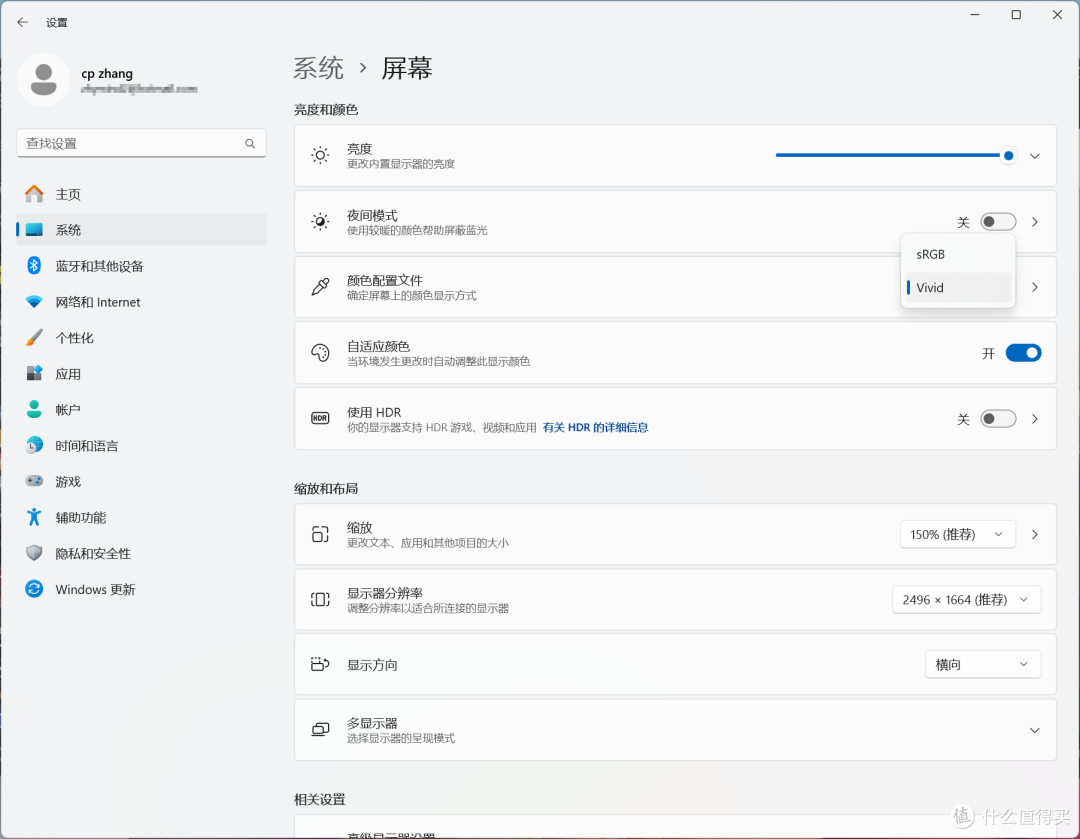Click the orientation icon for 显示方向
The height and width of the screenshot is (839, 1080).
pyautogui.click(x=320, y=665)
